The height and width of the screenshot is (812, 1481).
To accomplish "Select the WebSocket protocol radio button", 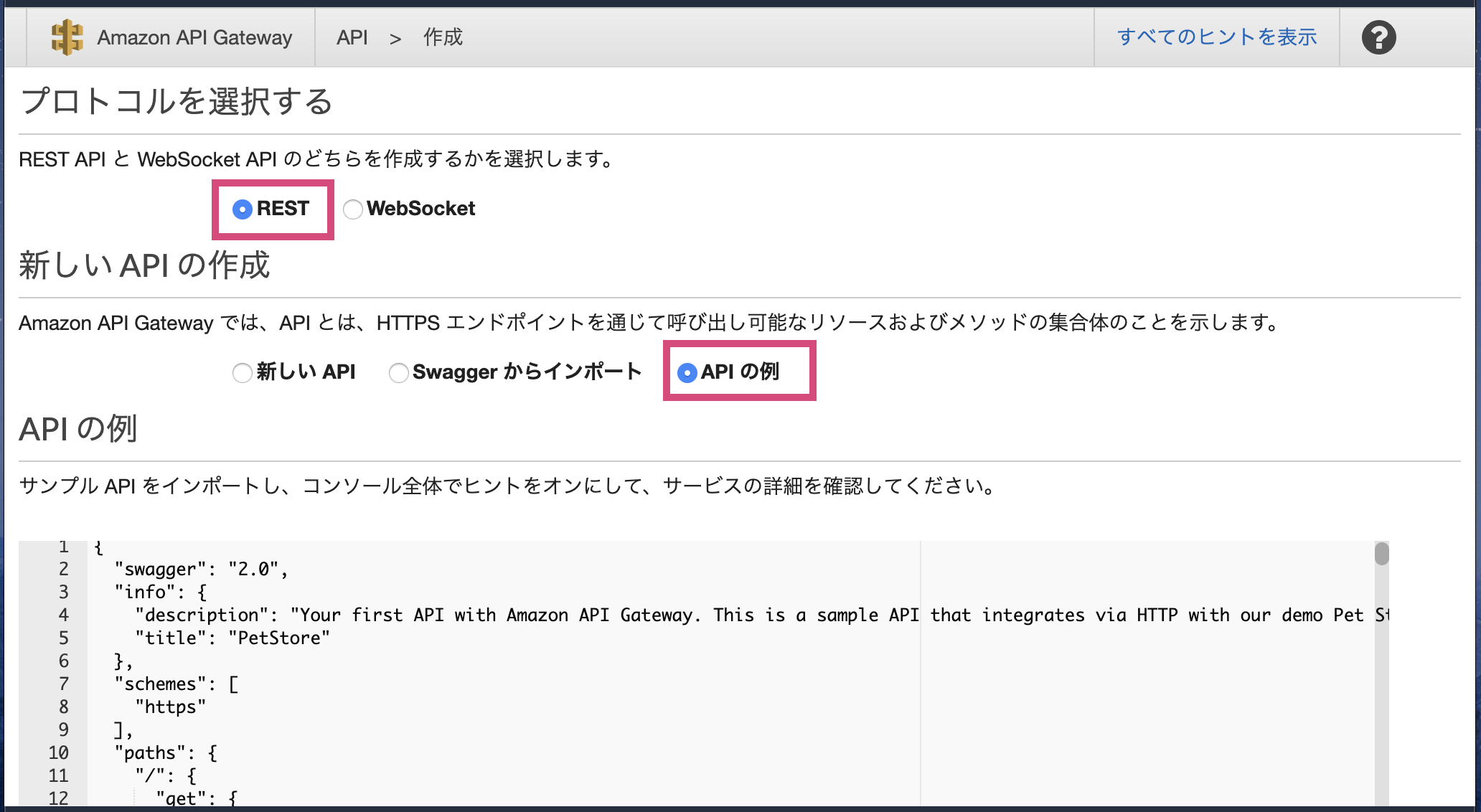I will (x=352, y=209).
